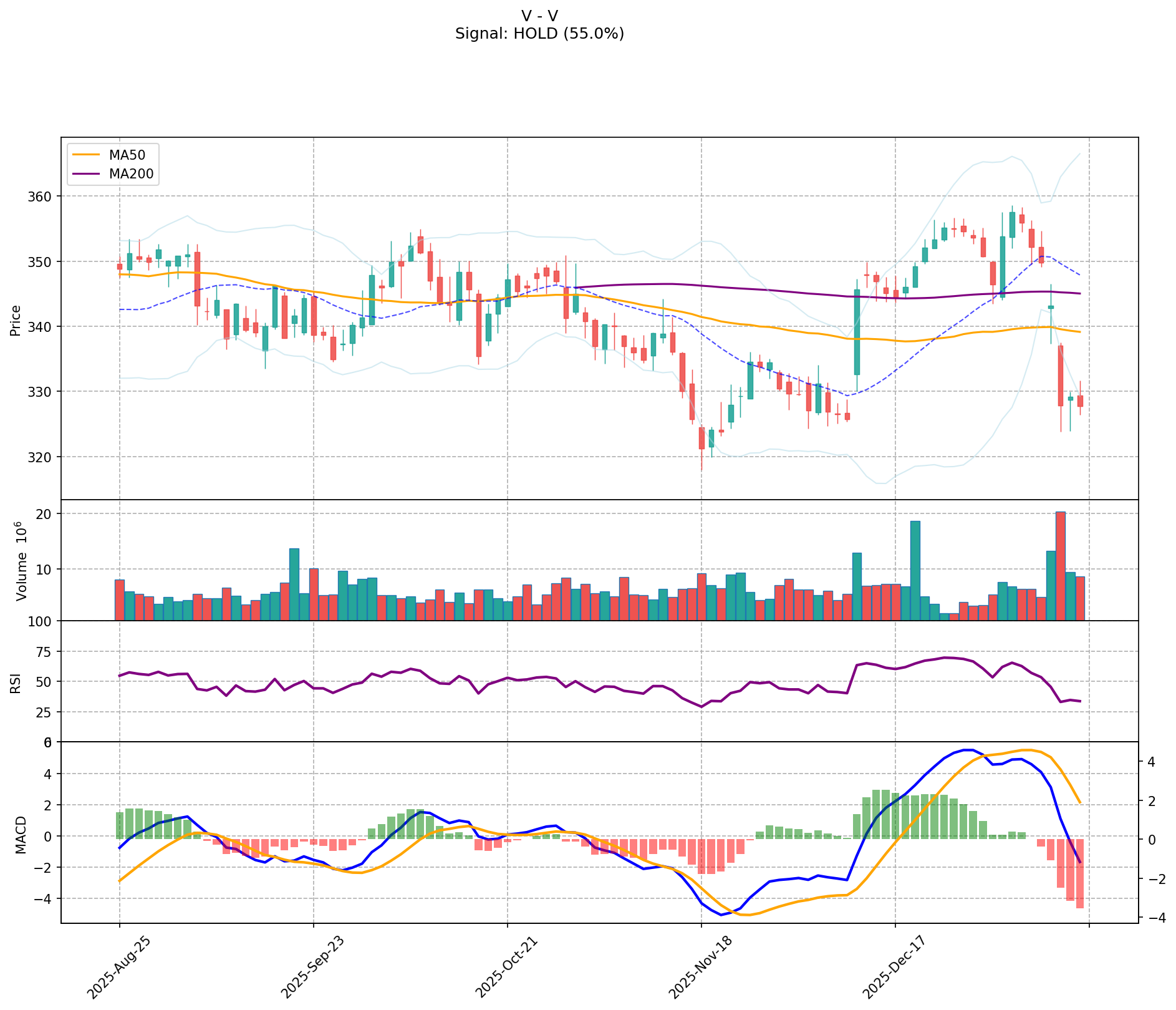1176x1010 pixels.
Task: Click the 75 tick on RSI axis
Action: coord(44,652)
